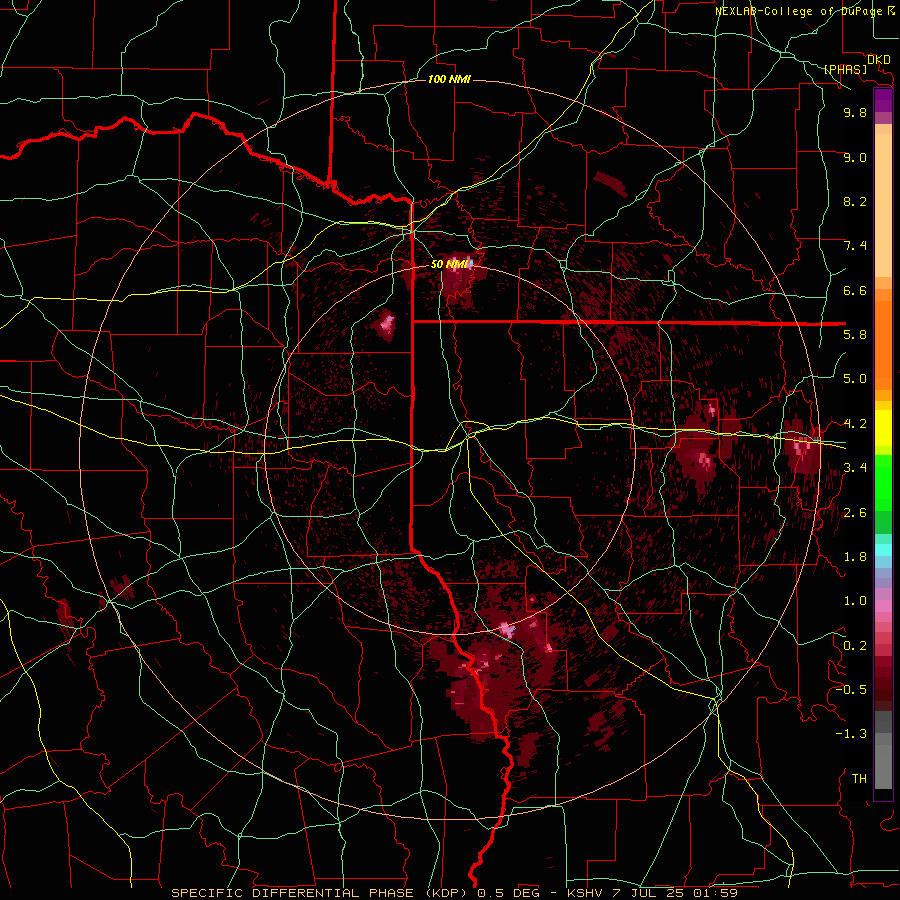Pick the green color bar segment near 3.4
This screenshot has height=900, width=900.
point(883,482)
